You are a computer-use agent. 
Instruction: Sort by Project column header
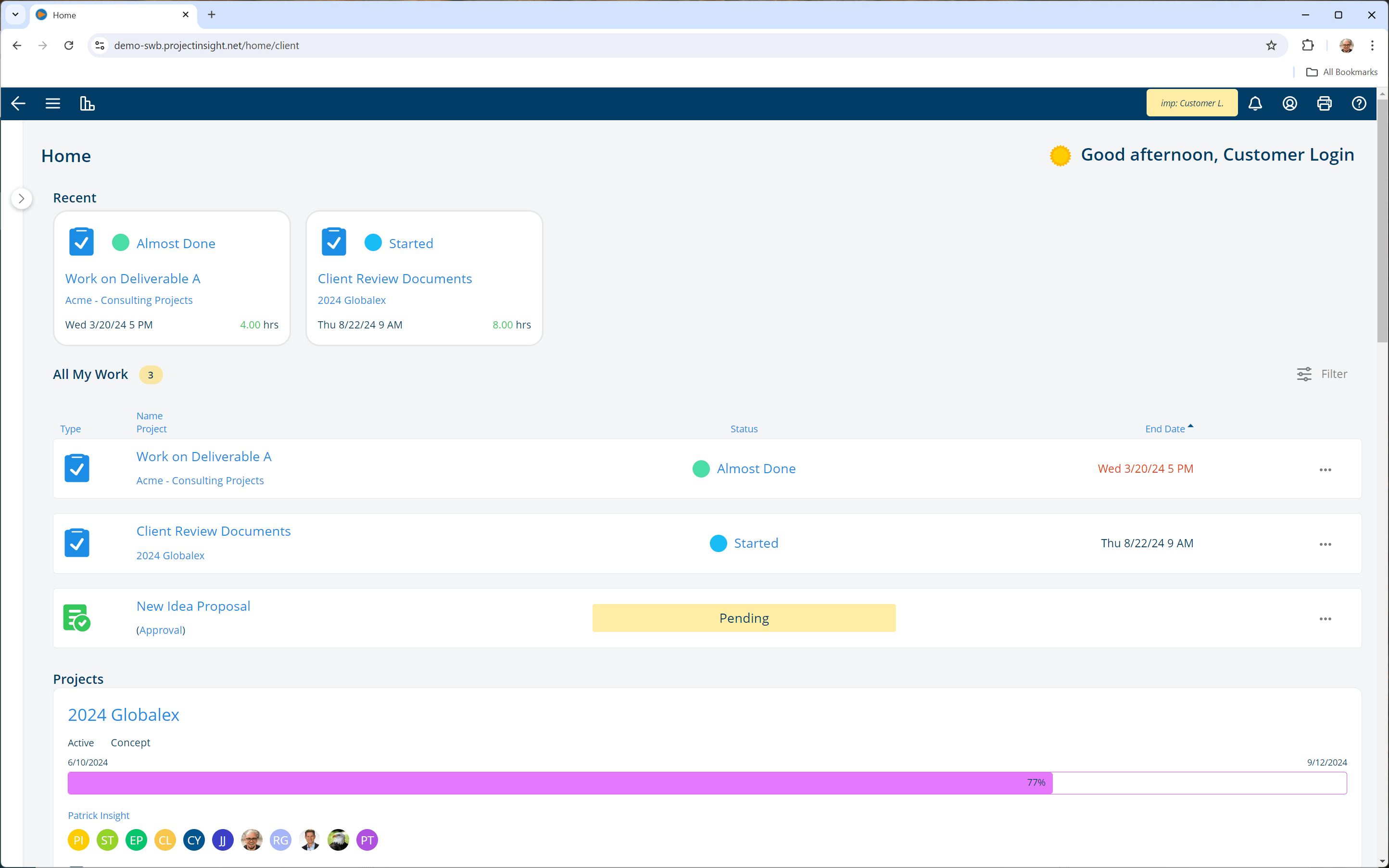click(152, 429)
